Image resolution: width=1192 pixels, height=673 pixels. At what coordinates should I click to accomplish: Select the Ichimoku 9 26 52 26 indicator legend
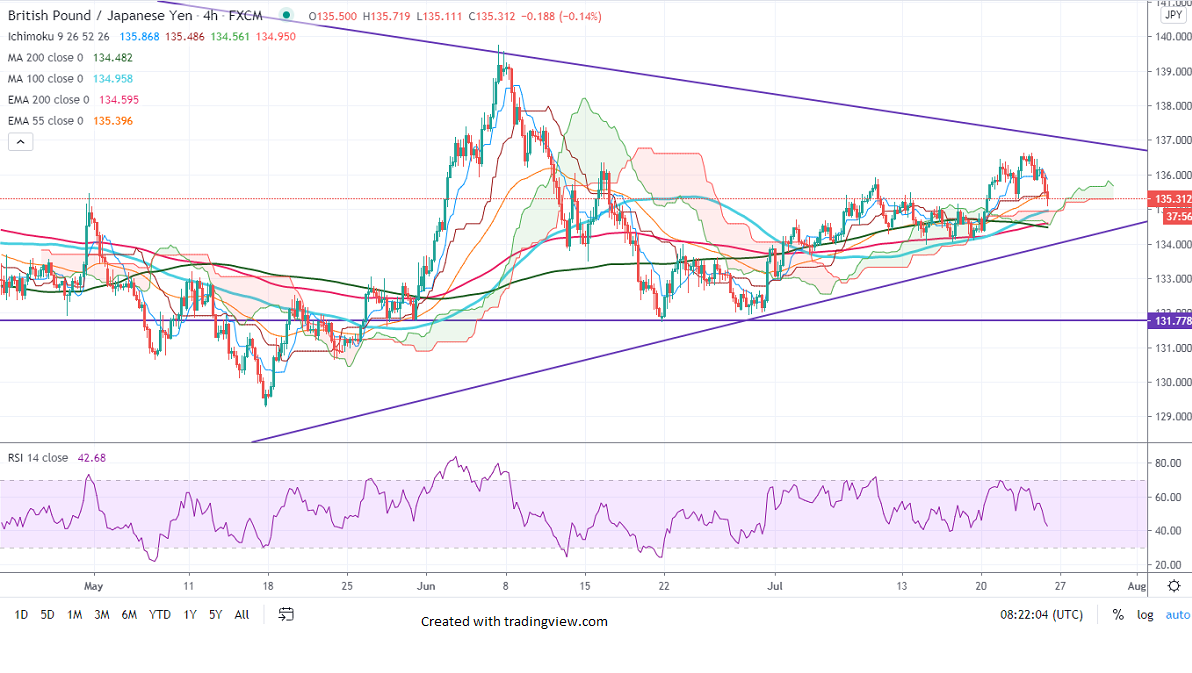pos(59,37)
